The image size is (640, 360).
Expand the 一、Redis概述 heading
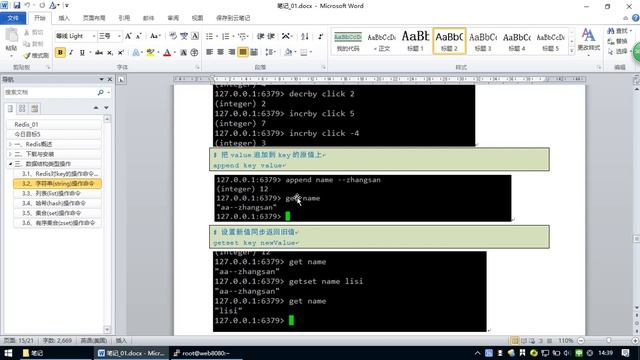pyautogui.click(x=10, y=144)
